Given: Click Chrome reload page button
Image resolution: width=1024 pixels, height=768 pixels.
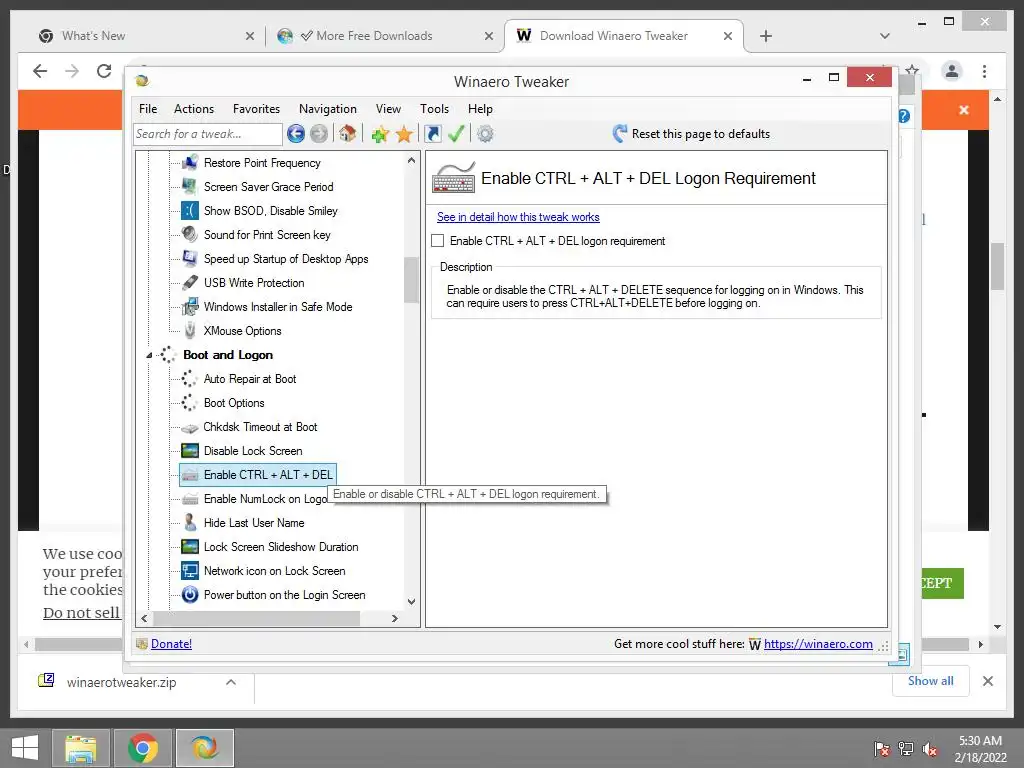Looking at the screenshot, I should tap(104, 71).
